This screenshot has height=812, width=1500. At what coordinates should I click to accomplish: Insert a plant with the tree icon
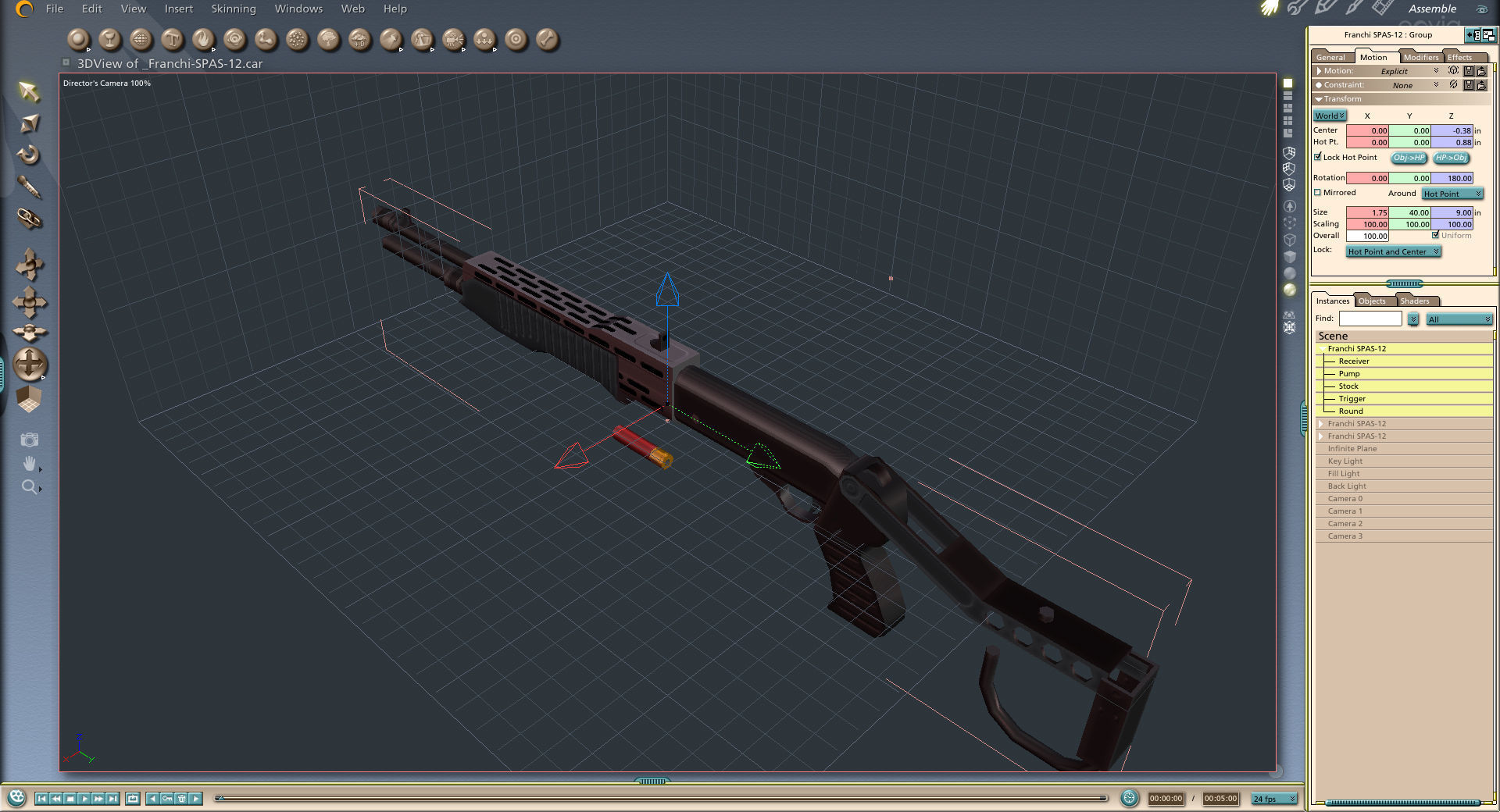point(328,39)
